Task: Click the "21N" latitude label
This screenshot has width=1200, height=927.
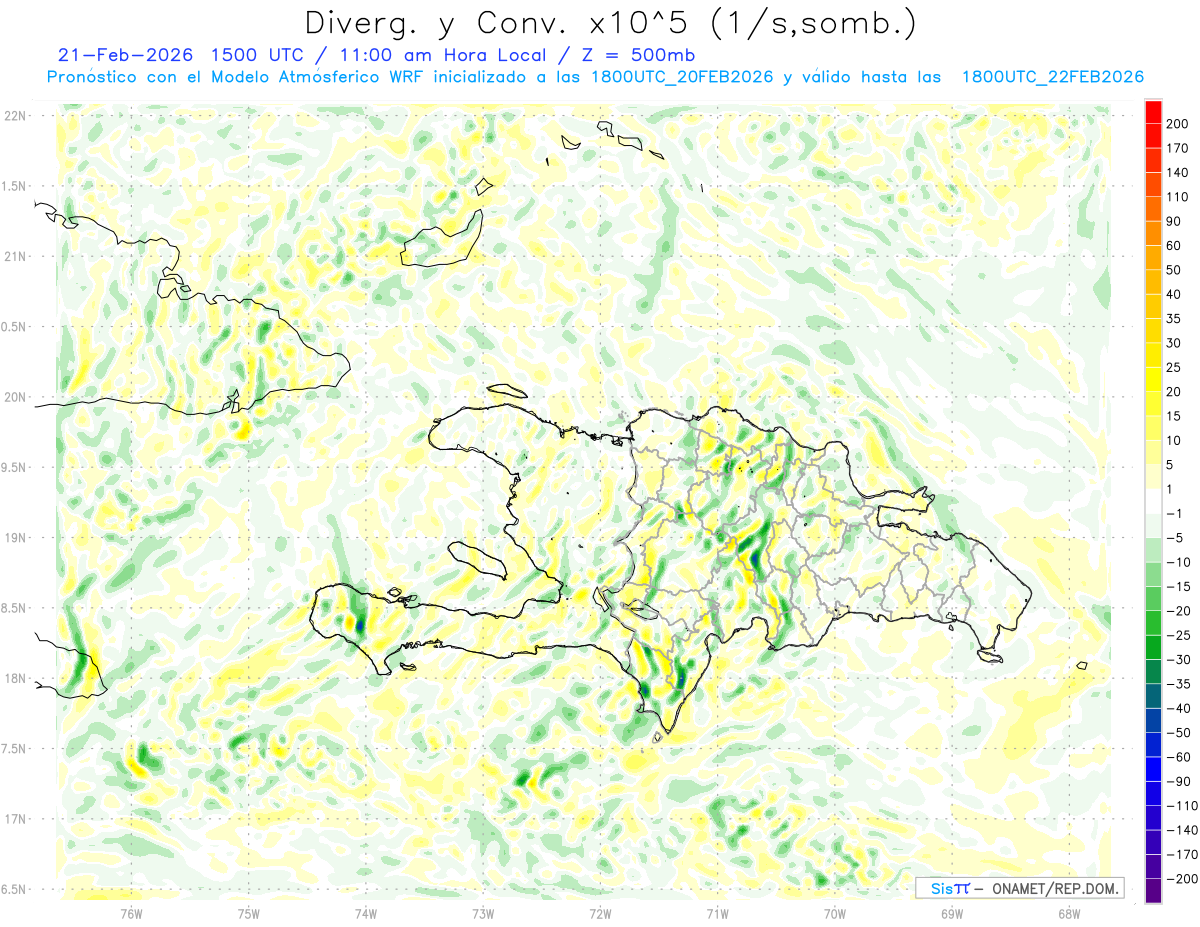Action: [14, 256]
